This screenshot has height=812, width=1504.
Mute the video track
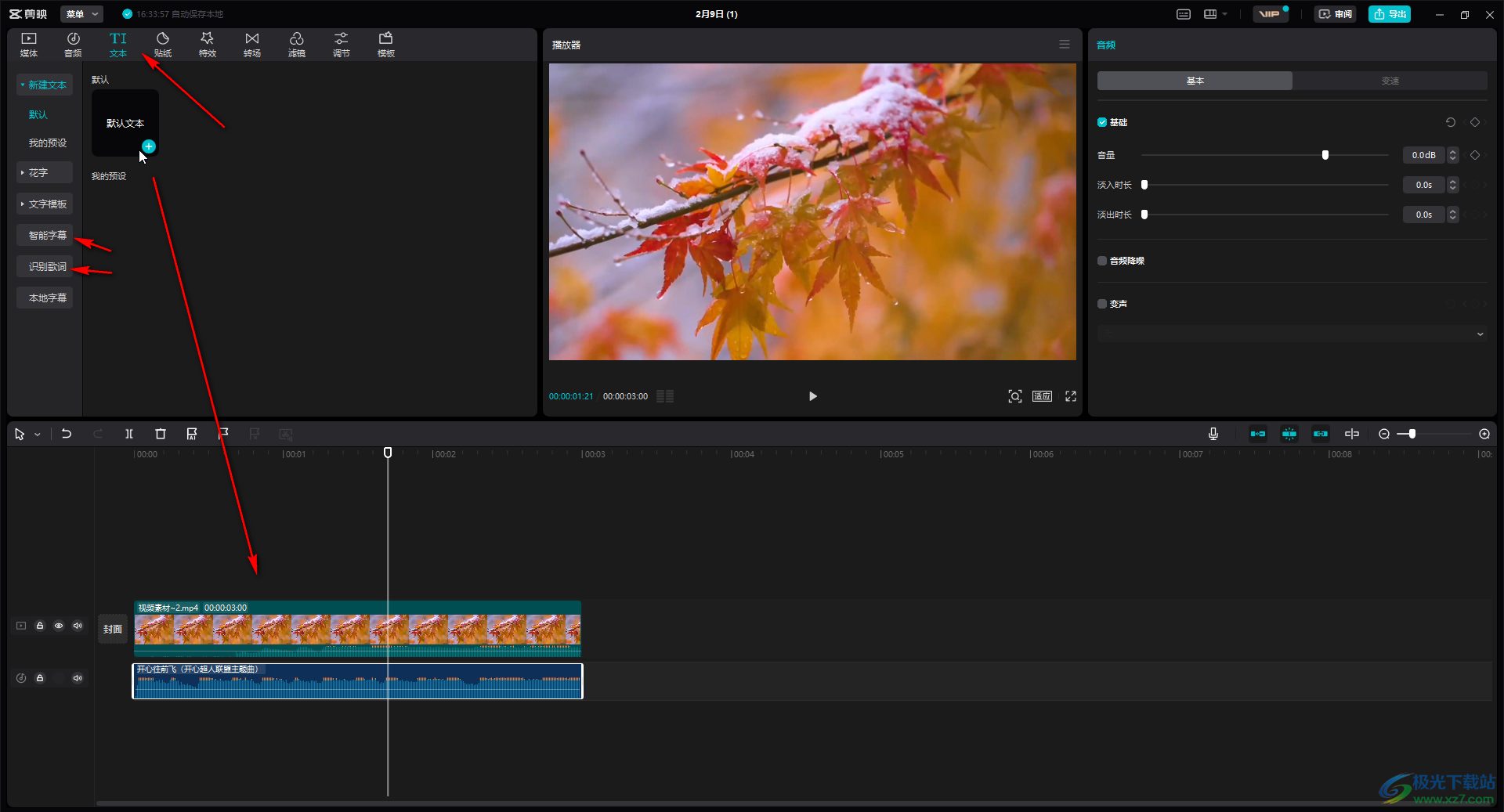(78, 626)
